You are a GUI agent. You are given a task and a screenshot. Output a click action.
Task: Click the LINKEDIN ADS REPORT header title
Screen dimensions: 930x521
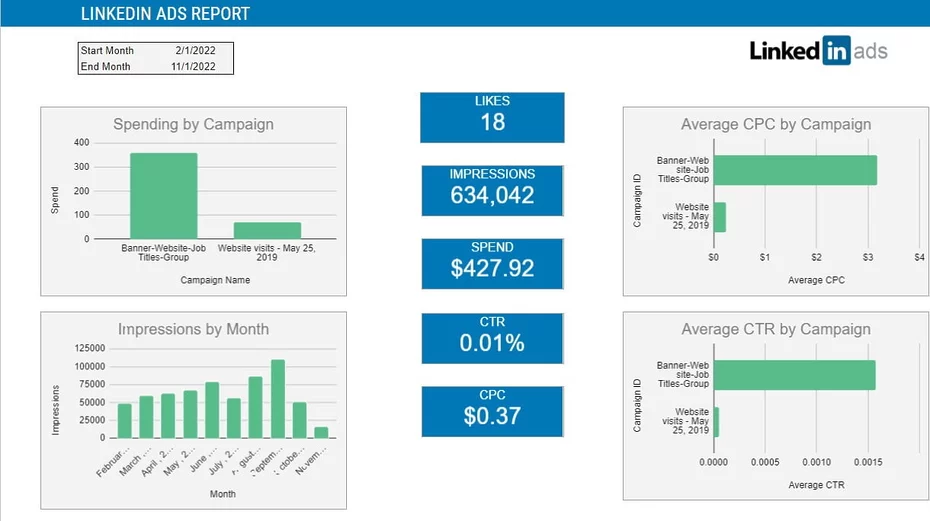click(165, 14)
